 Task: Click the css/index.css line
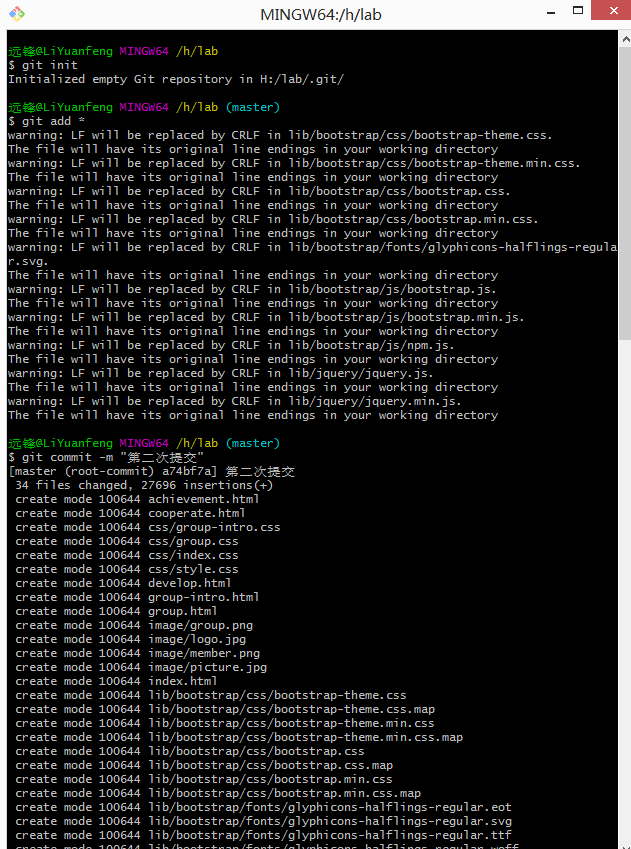pos(127,555)
